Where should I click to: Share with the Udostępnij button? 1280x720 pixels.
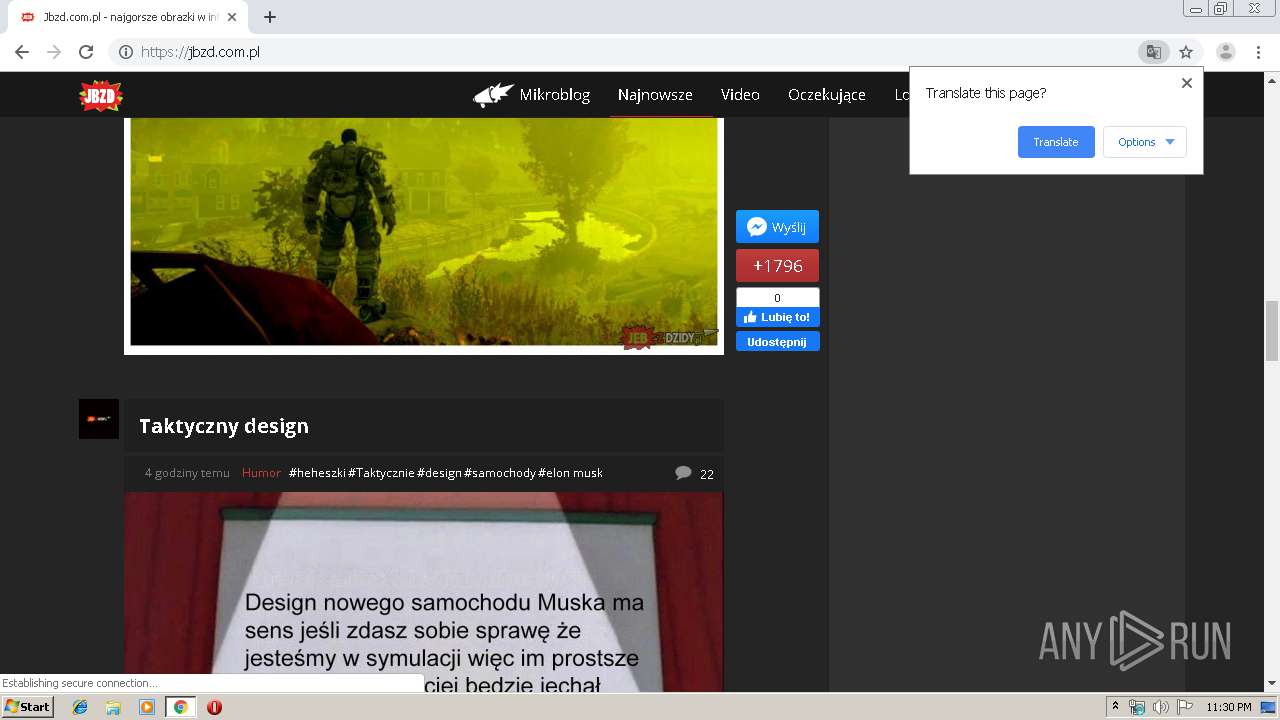[x=778, y=342]
